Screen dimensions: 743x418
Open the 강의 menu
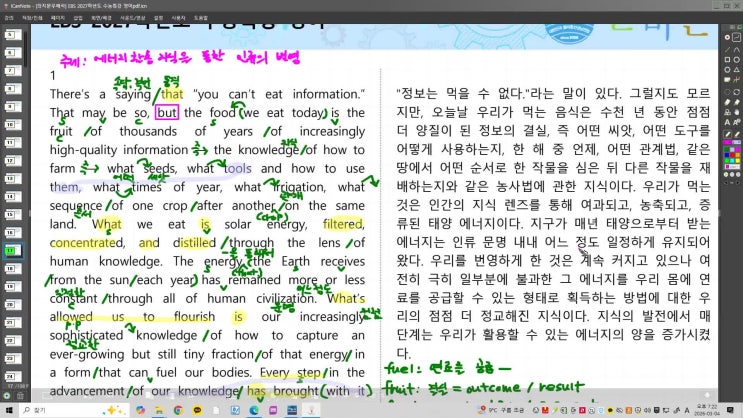(x=9, y=17)
